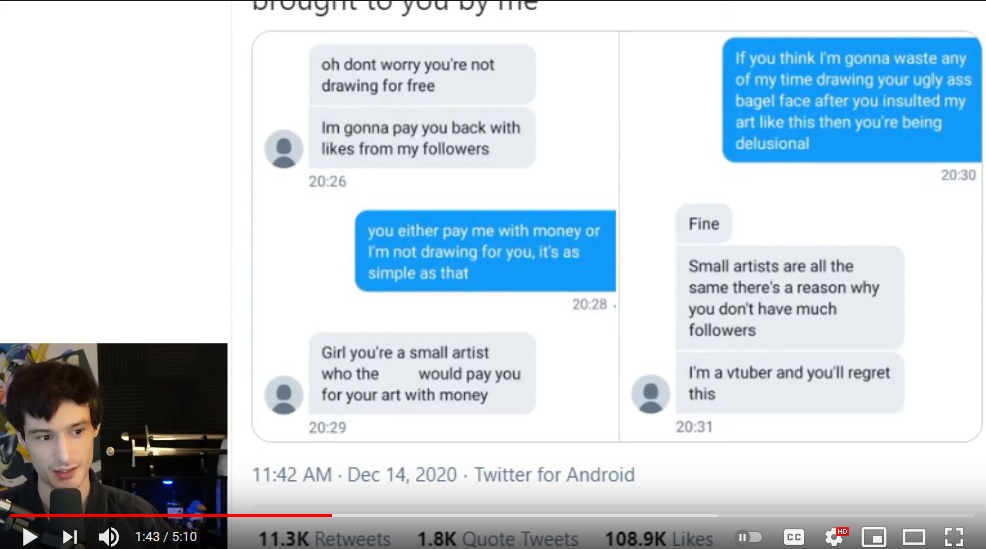Open the right DM screenshot image
This screenshot has height=549, width=986.
[x=800, y=236]
